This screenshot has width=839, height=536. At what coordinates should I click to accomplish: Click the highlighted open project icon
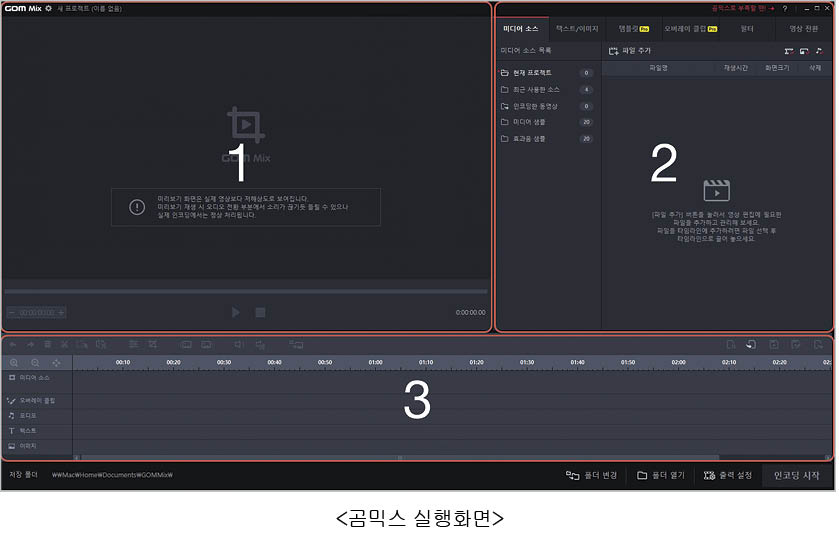[753, 345]
